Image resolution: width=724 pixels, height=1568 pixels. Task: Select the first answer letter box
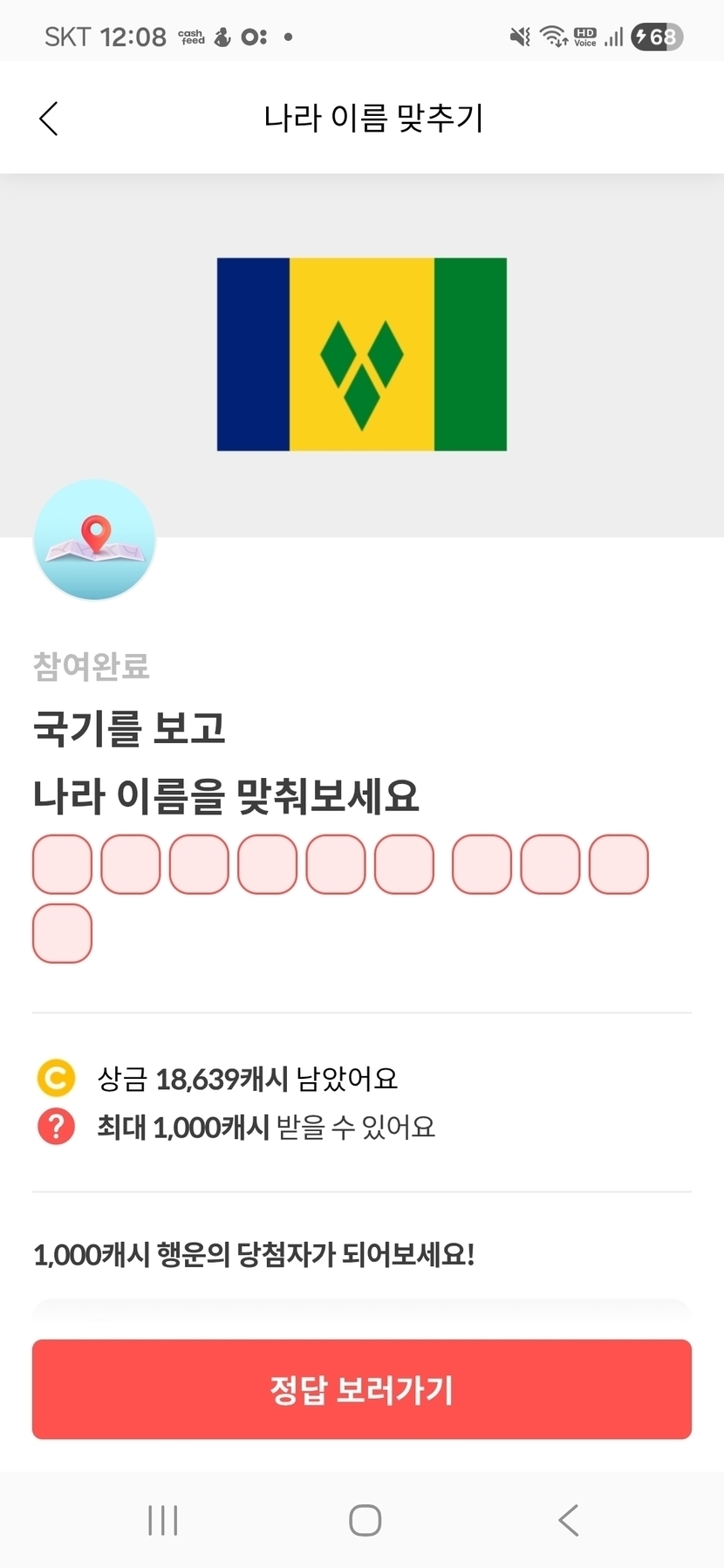(62, 864)
